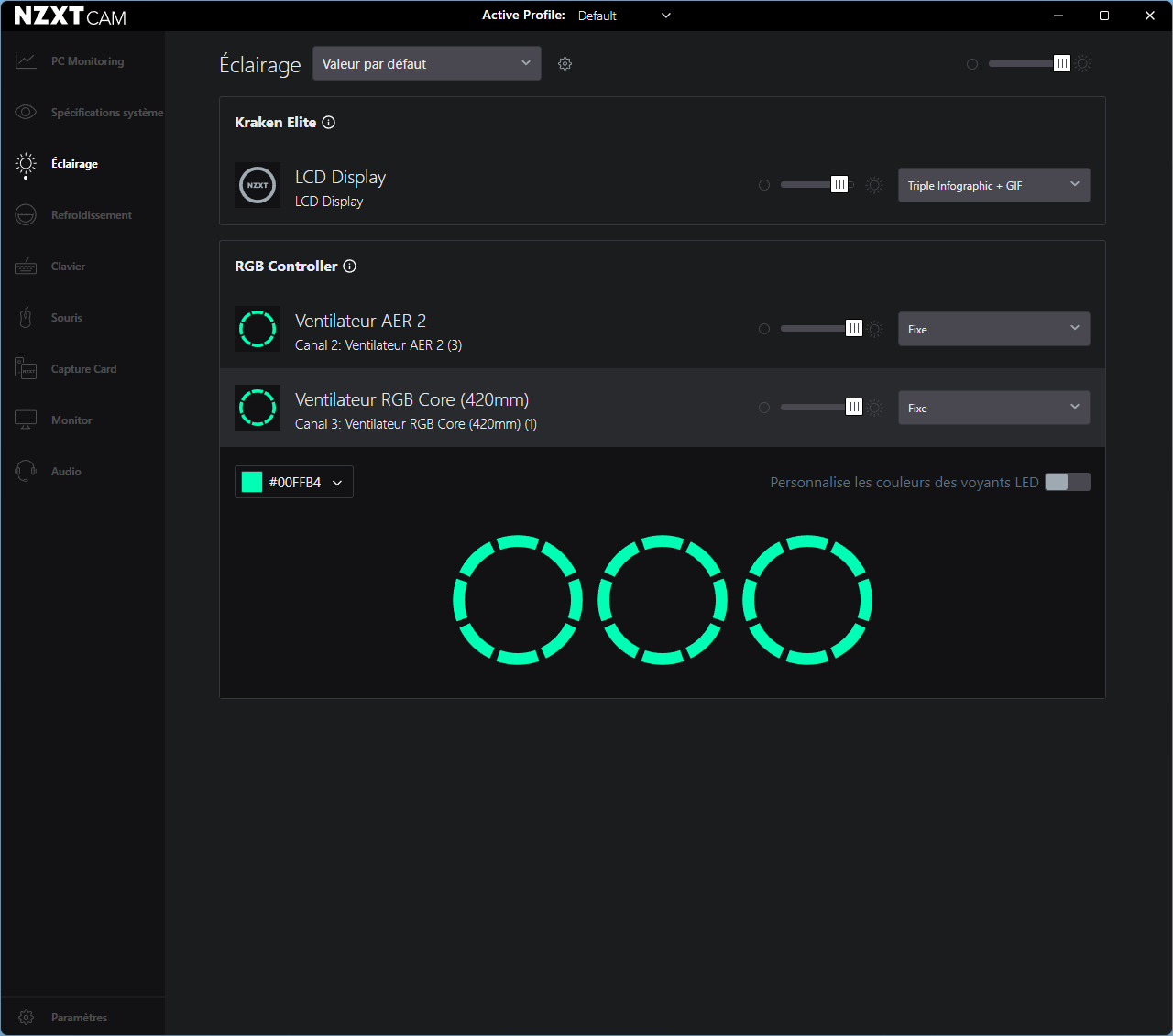The image size is (1173, 1036).
Task: Click LCD Display brightness maximum sun icon
Action: (x=875, y=185)
